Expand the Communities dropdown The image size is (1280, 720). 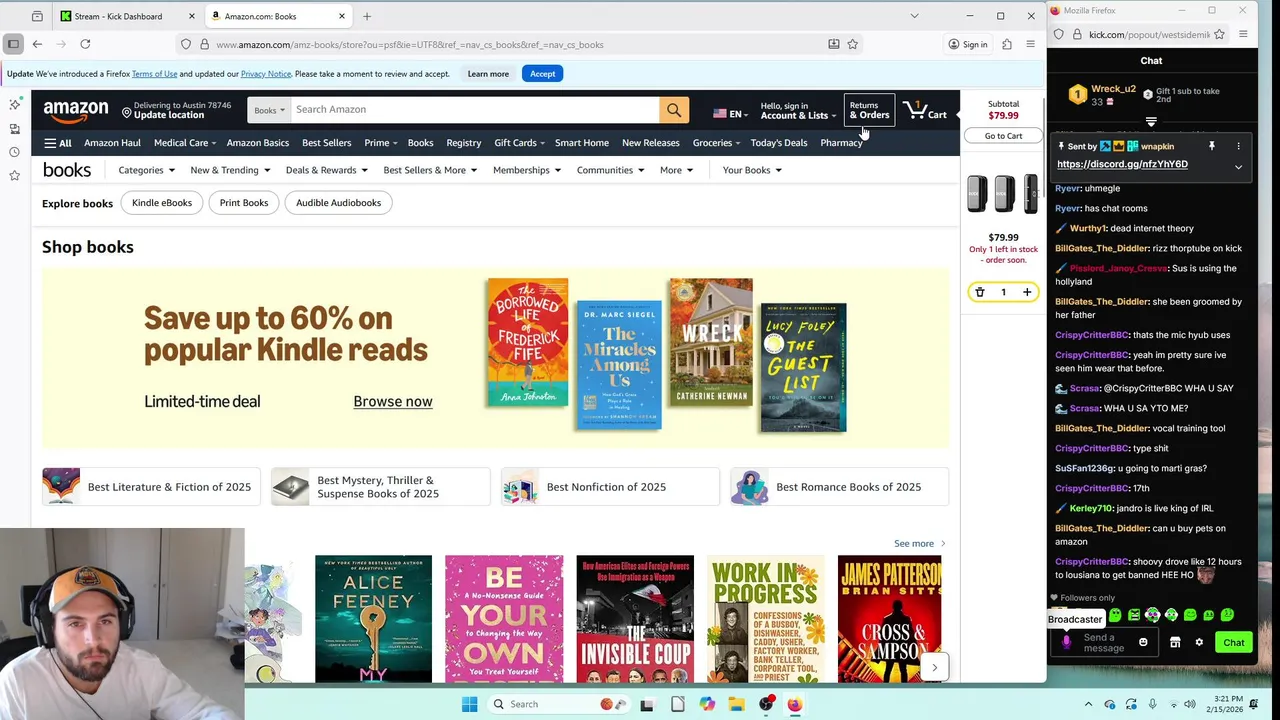610,170
